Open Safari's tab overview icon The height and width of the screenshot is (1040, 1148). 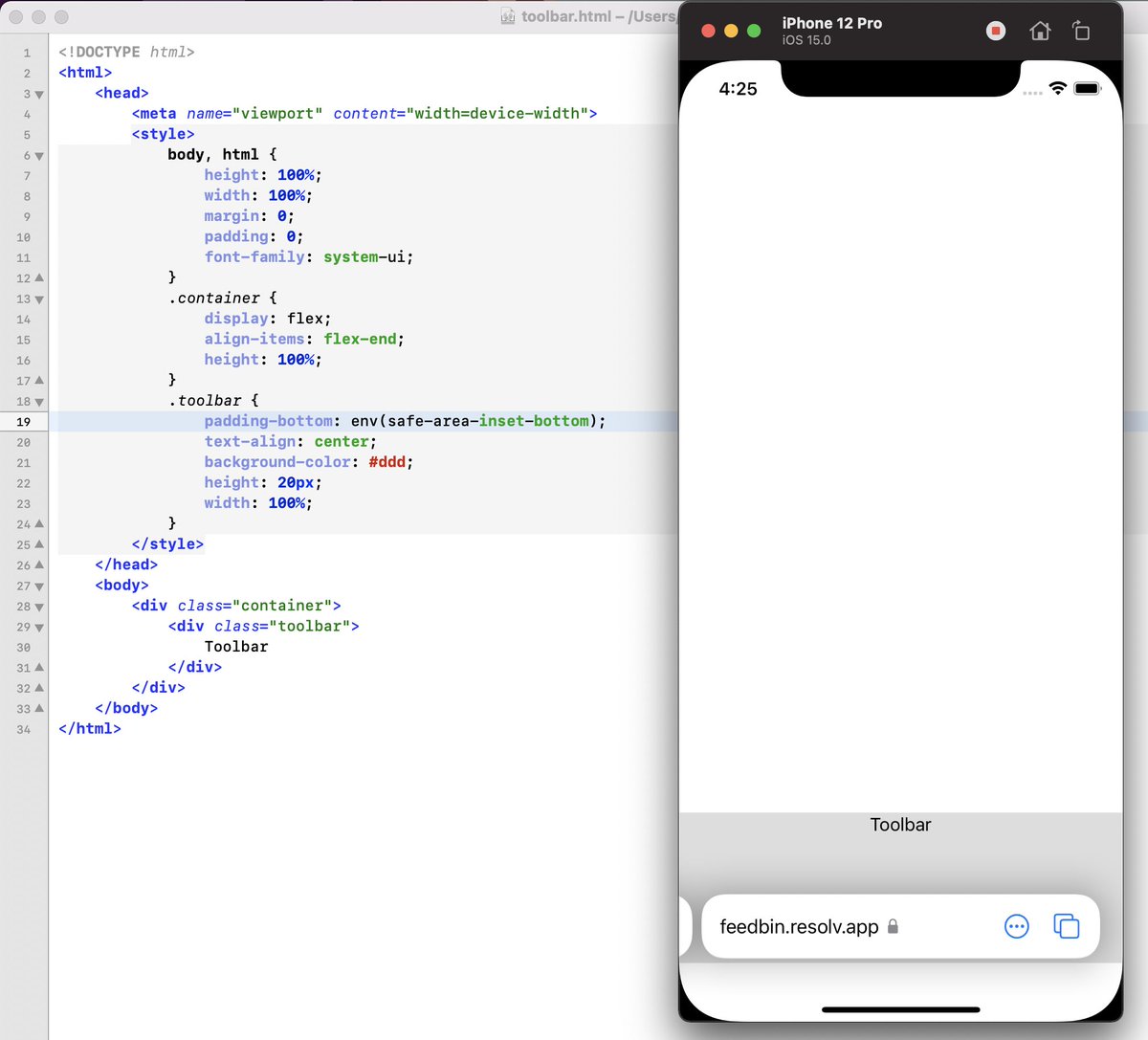point(1066,926)
